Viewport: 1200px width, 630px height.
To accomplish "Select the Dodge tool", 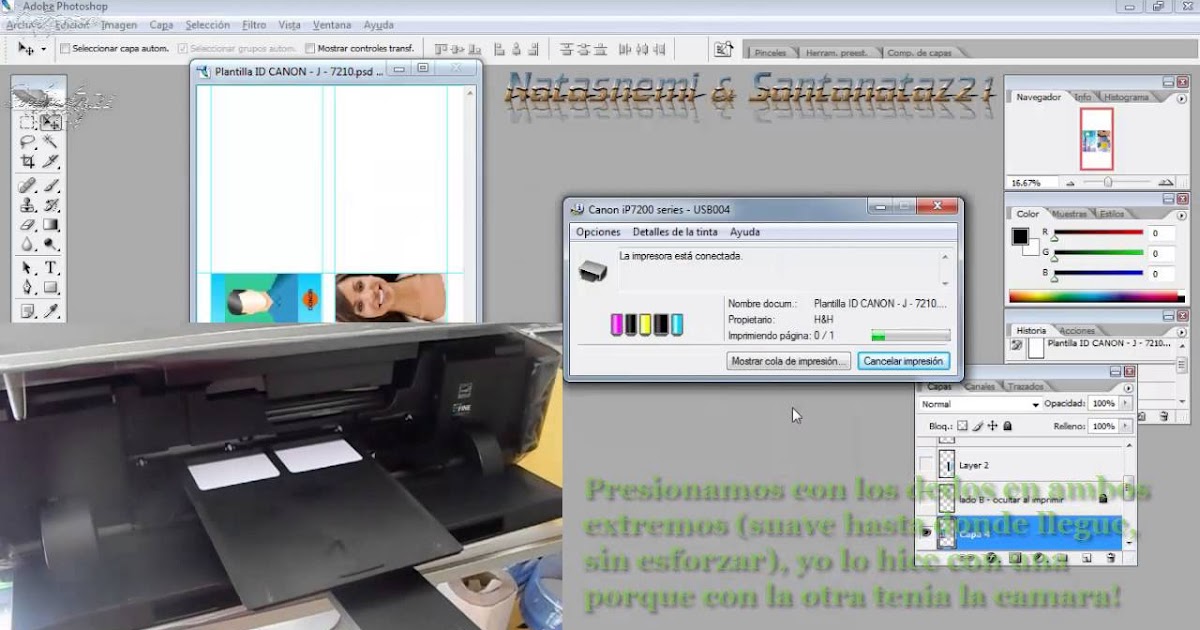I will tap(51, 244).
